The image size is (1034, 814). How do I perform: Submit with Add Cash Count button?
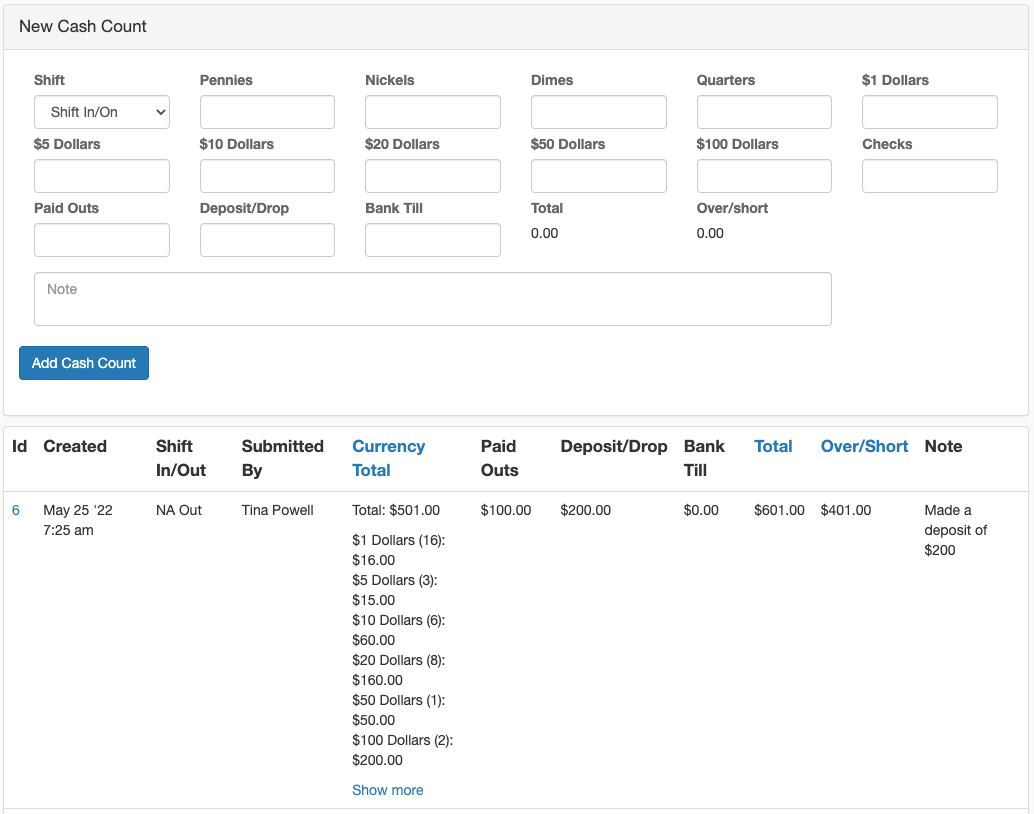[x=84, y=363]
